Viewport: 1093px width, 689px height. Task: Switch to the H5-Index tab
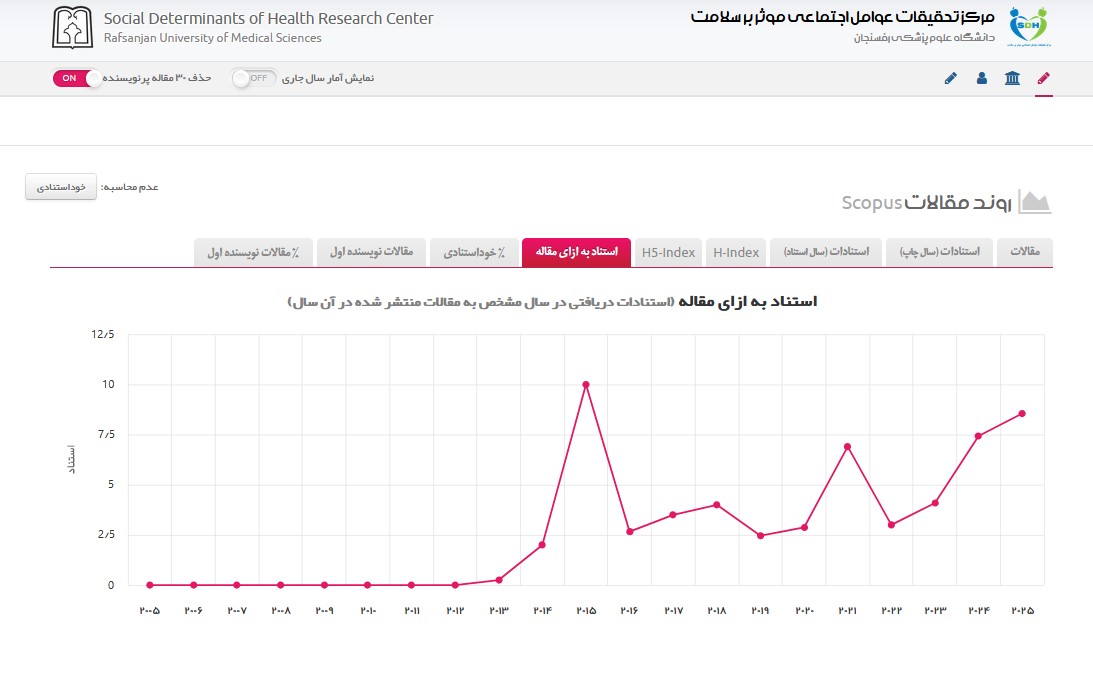coord(668,252)
